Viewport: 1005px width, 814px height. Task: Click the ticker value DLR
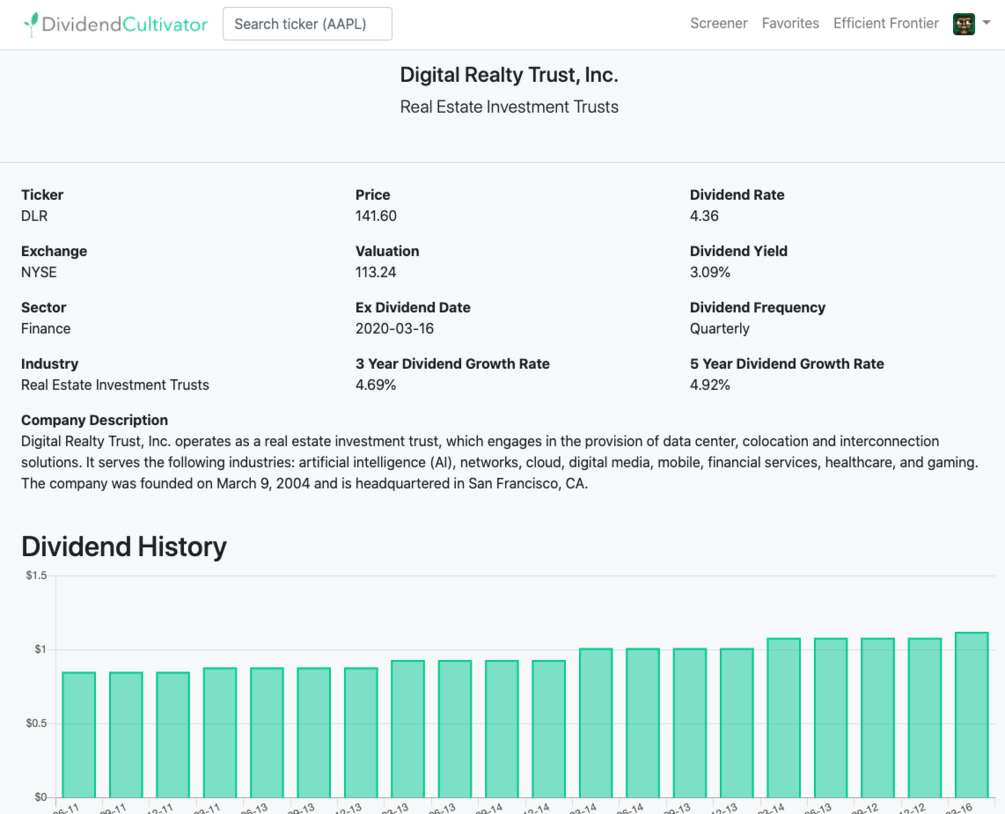point(35,216)
